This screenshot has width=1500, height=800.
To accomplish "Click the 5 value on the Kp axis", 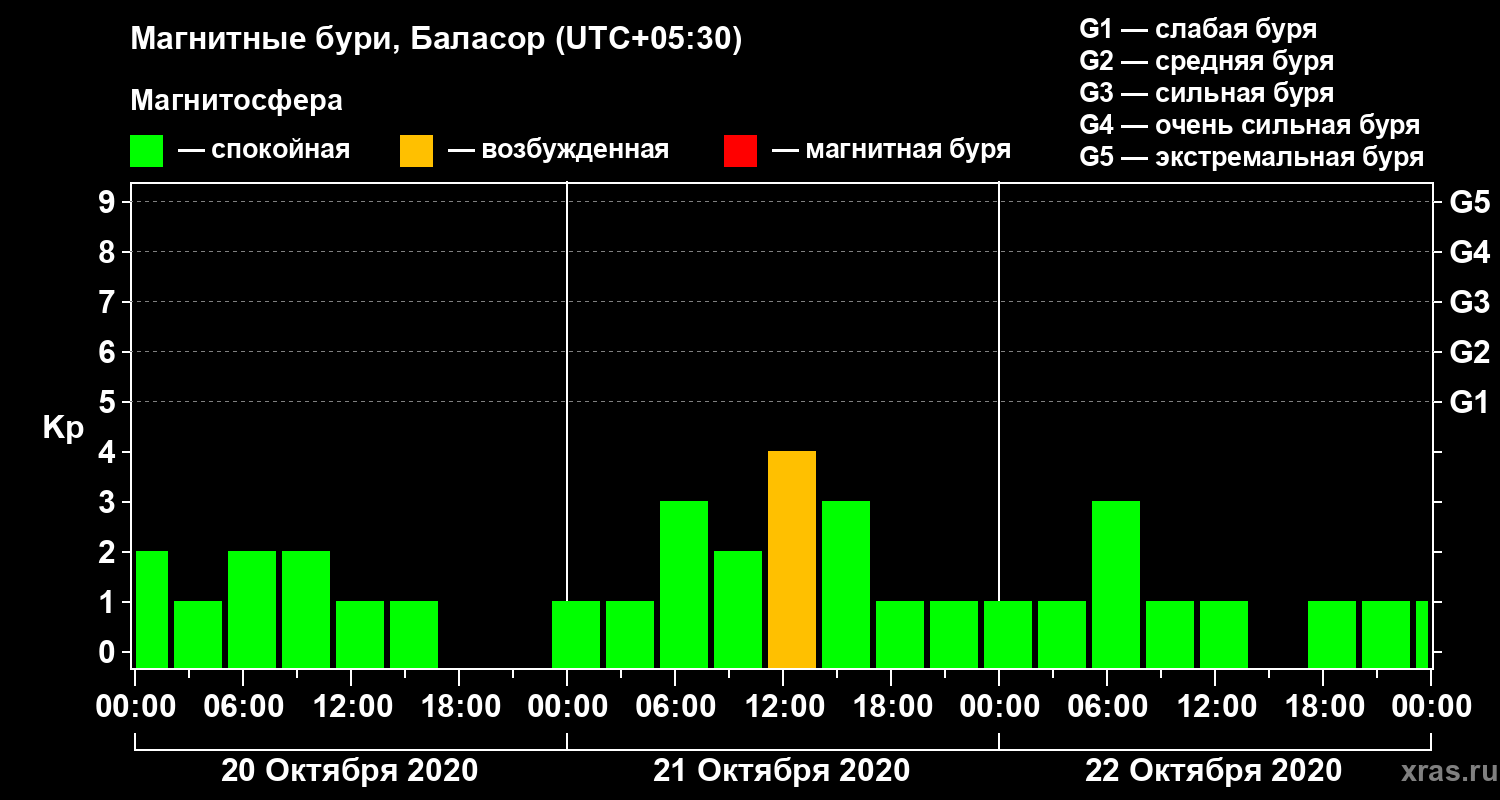I will coord(109,402).
